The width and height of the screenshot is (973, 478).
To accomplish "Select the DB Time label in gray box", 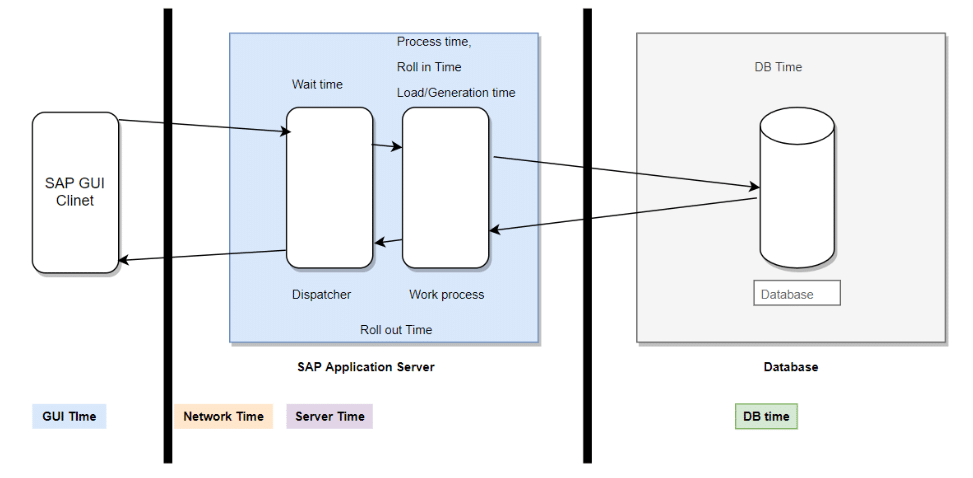I will 778,67.
